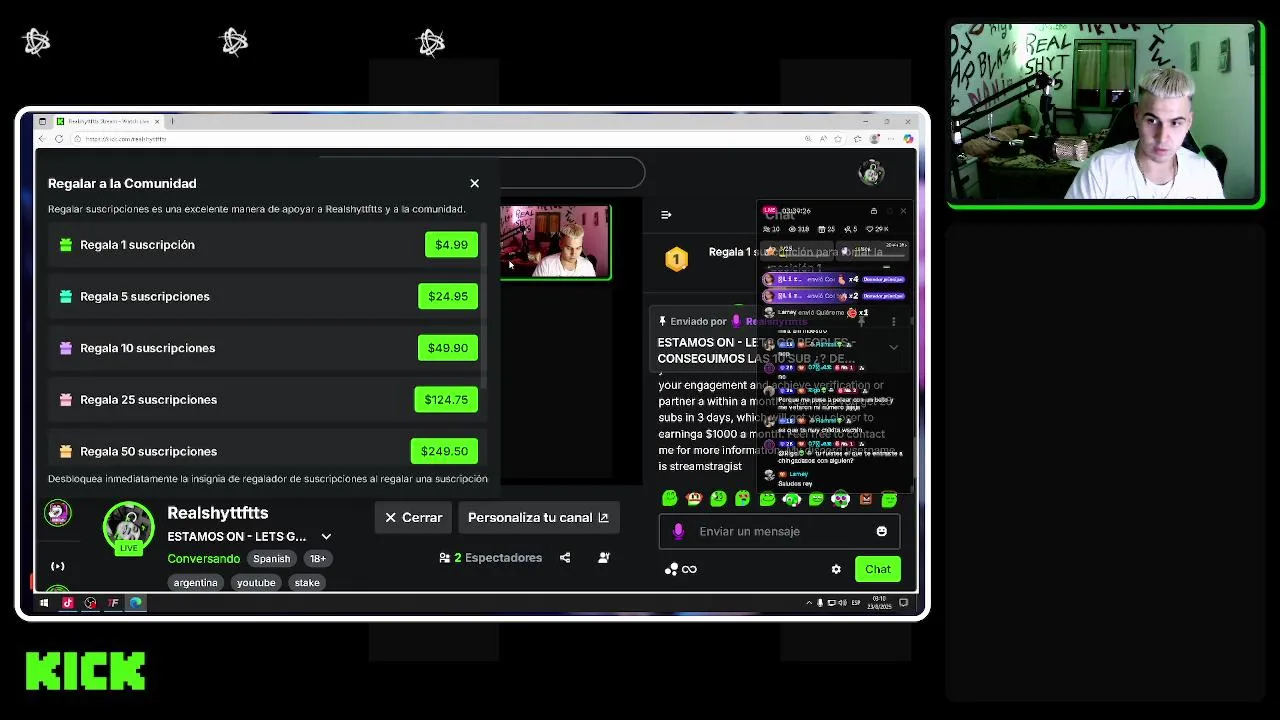Buy 1 gift subscription for $4.99

(x=451, y=244)
